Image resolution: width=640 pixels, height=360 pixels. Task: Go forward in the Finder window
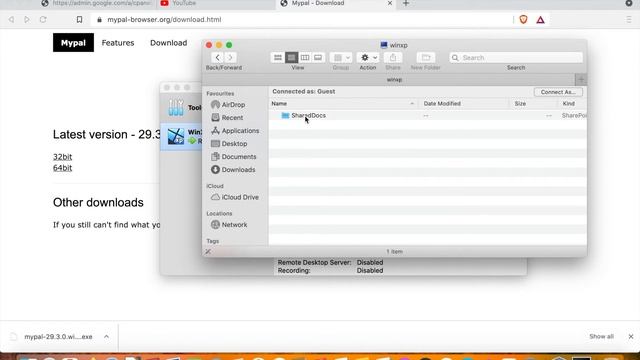[230, 58]
